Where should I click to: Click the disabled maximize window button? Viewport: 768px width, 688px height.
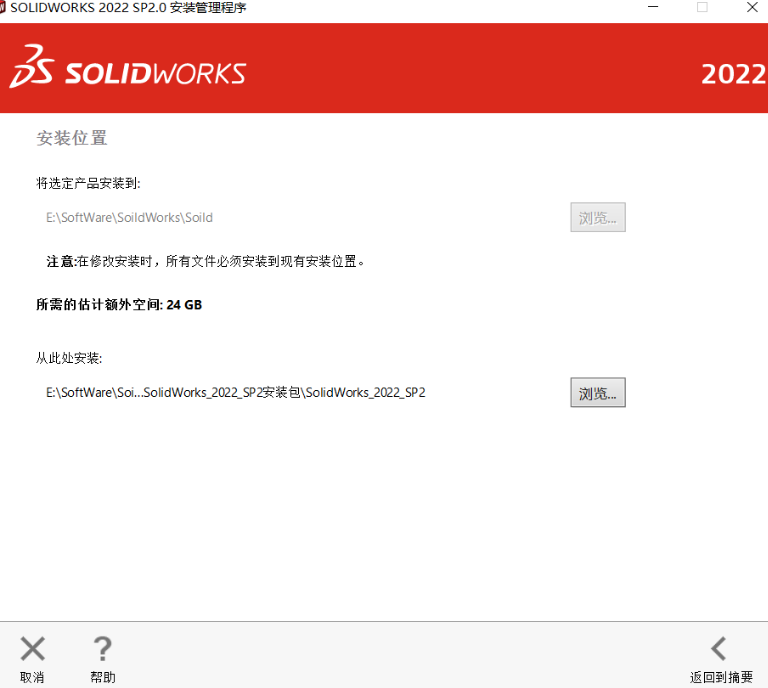pos(702,7)
